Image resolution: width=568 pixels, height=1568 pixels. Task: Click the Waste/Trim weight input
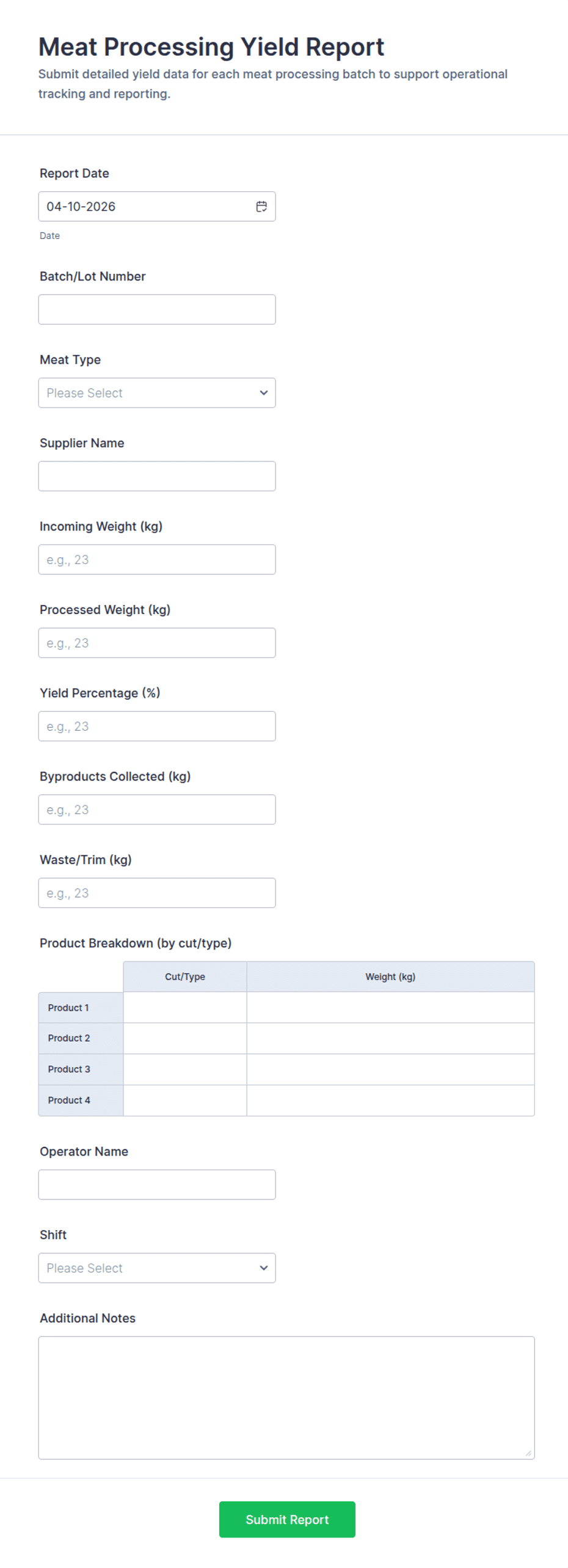[x=156, y=893]
